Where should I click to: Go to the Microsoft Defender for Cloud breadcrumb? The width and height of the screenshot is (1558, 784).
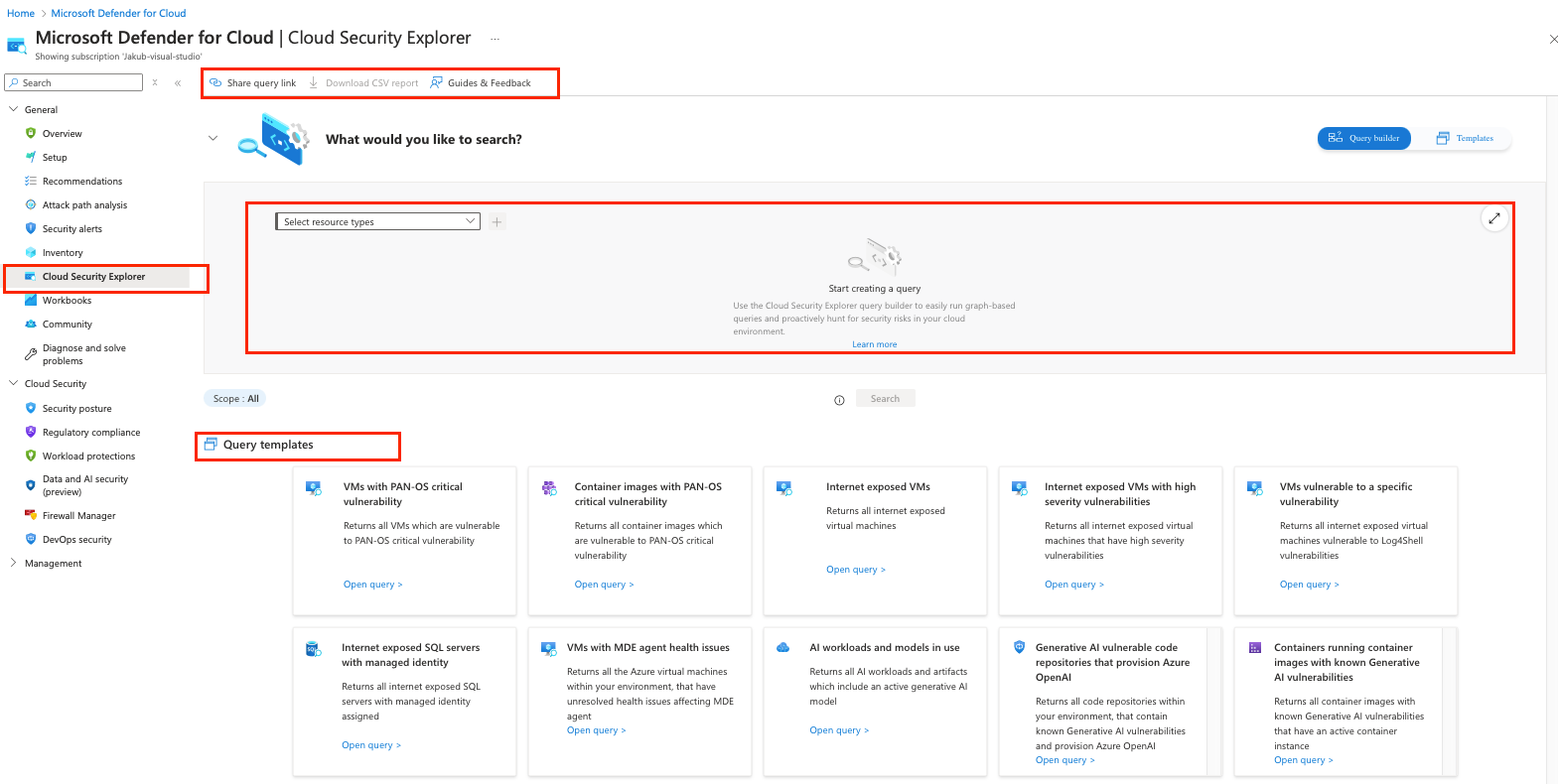[118, 14]
